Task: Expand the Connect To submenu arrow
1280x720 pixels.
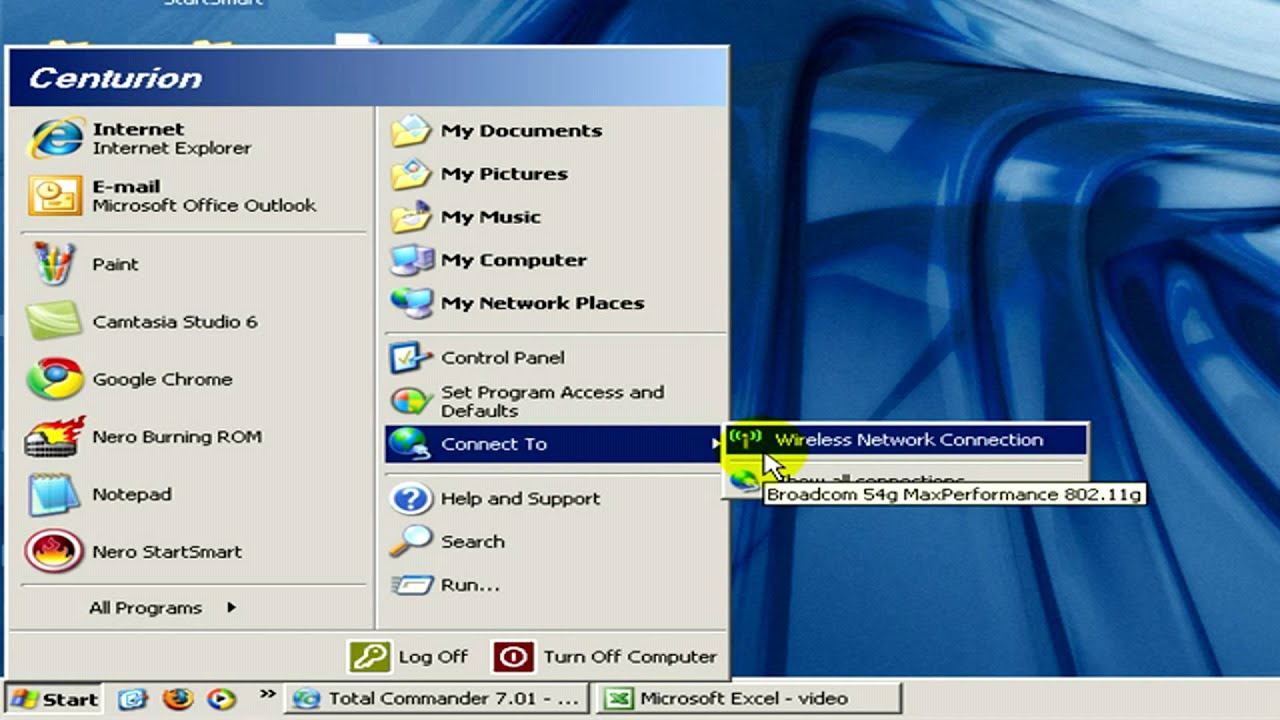Action: click(716, 443)
